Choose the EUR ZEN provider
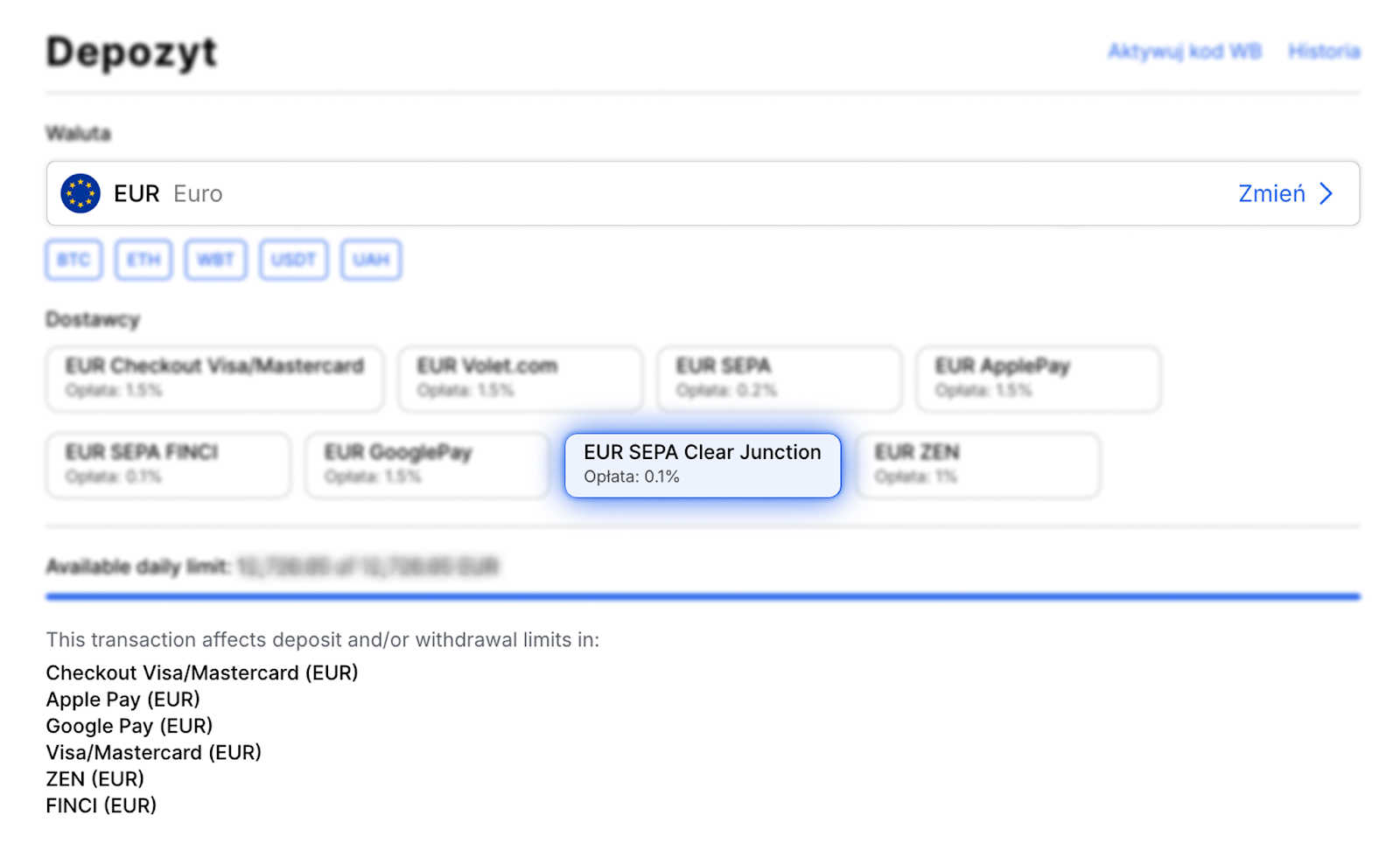The width and height of the screenshot is (1400, 850). pyautogui.click(x=977, y=464)
